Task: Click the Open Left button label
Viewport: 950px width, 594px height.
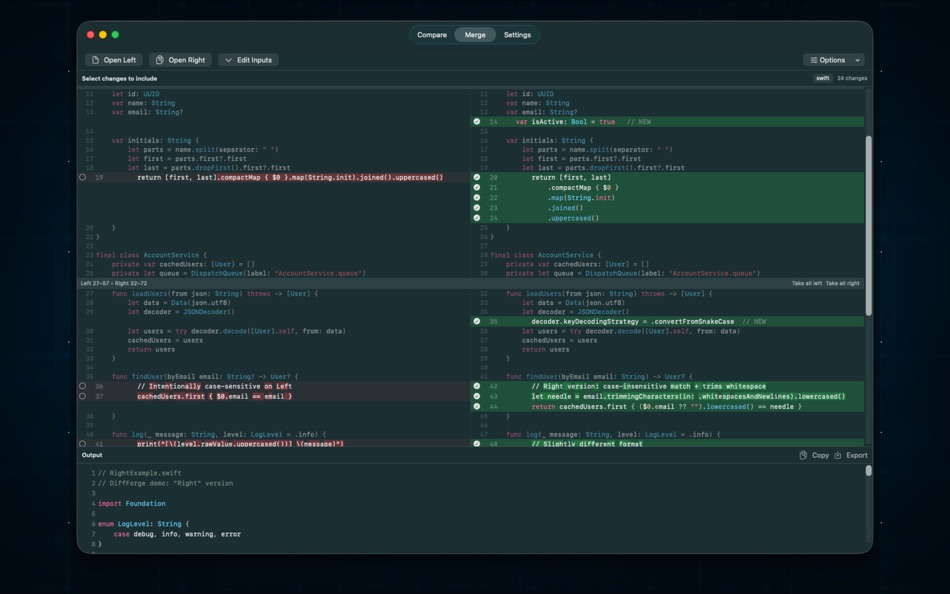Action: click(x=120, y=60)
